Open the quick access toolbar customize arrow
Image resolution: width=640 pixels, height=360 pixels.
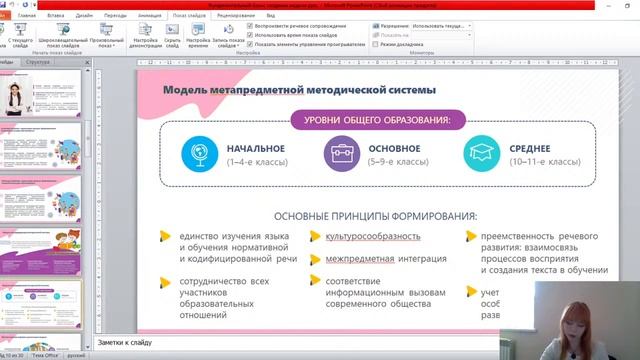(x=34, y=5)
